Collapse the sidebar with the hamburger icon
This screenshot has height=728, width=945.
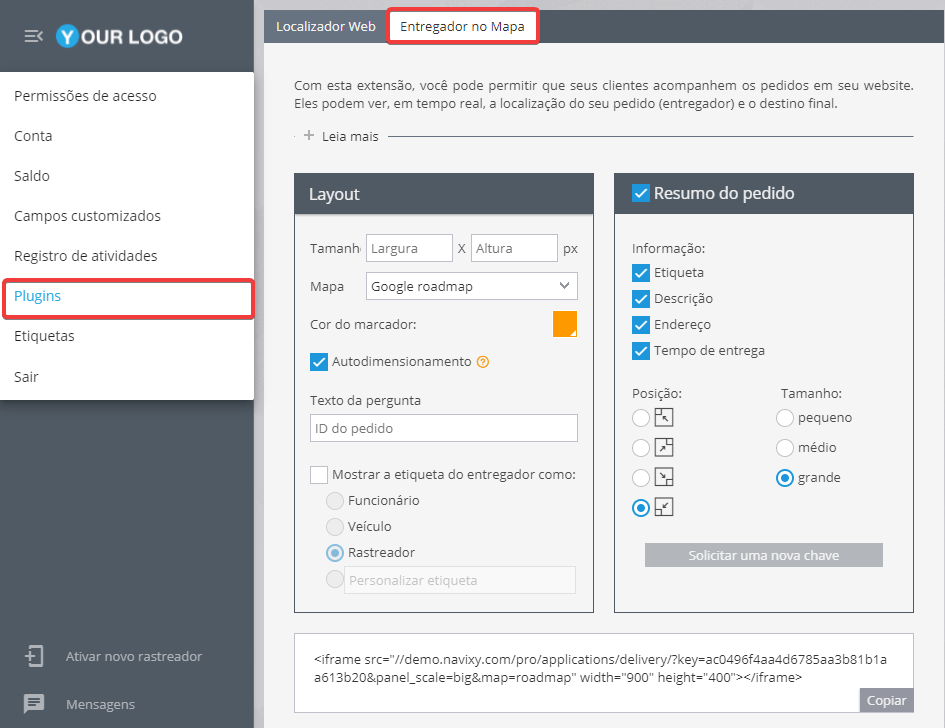pyautogui.click(x=33, y=36)
